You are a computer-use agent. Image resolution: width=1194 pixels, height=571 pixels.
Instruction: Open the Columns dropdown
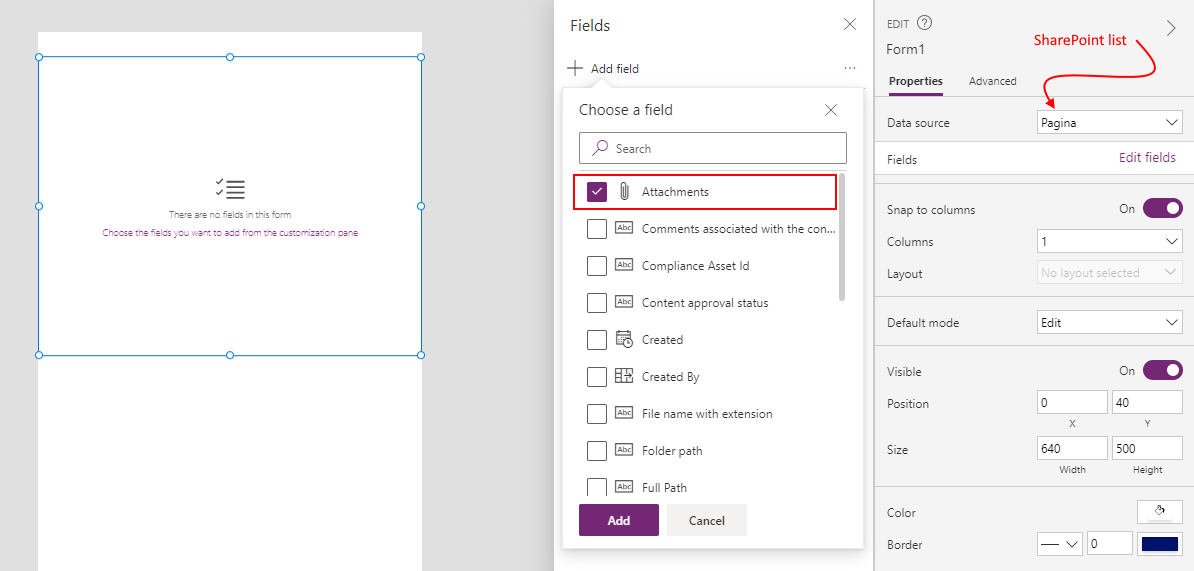1109,241
